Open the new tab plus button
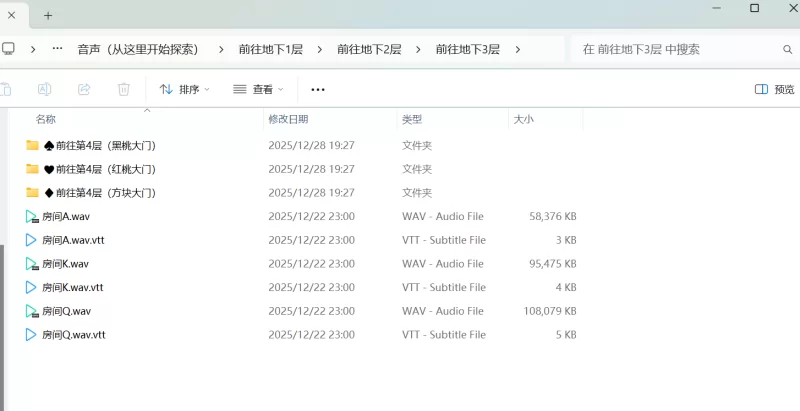The height and width of the screenshot is (411, 800). pos(48,15)
